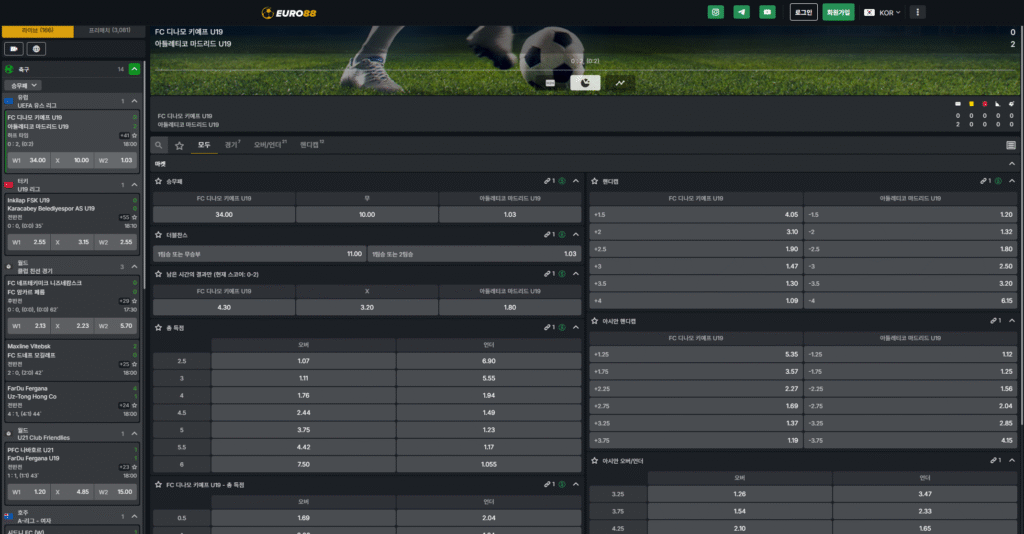
Task: Toggle favorite star for 총 득점 market
Action: point(159,327)
